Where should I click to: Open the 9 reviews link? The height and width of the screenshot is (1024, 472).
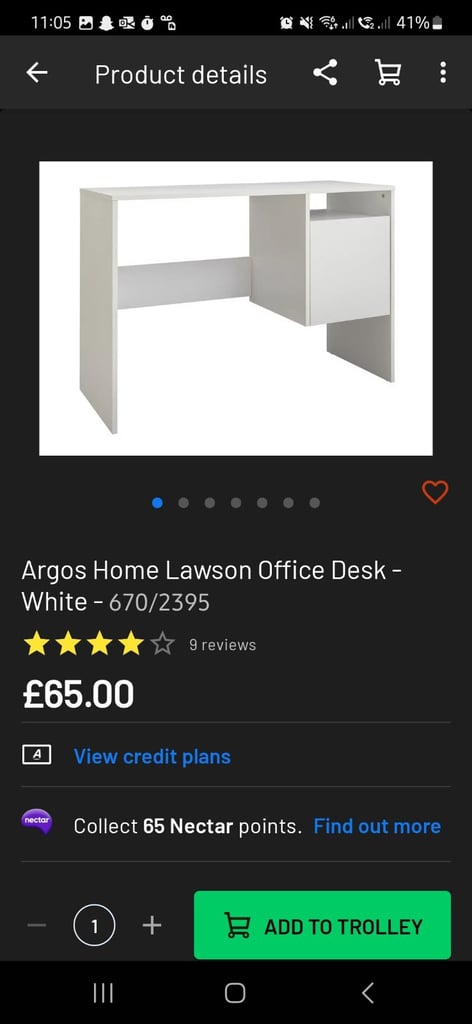(222, 645)
